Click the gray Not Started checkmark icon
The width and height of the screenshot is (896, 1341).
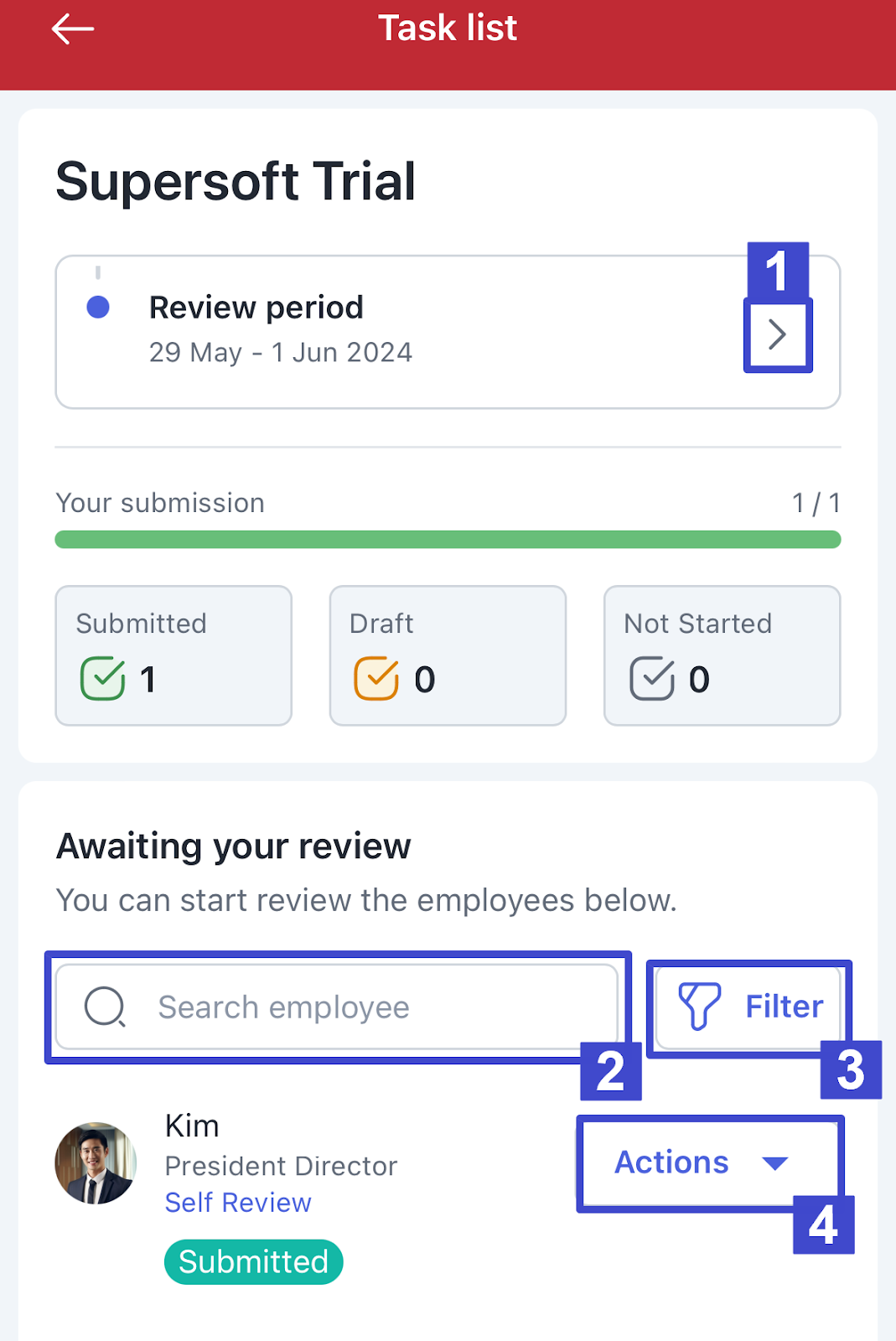point(652,678)
